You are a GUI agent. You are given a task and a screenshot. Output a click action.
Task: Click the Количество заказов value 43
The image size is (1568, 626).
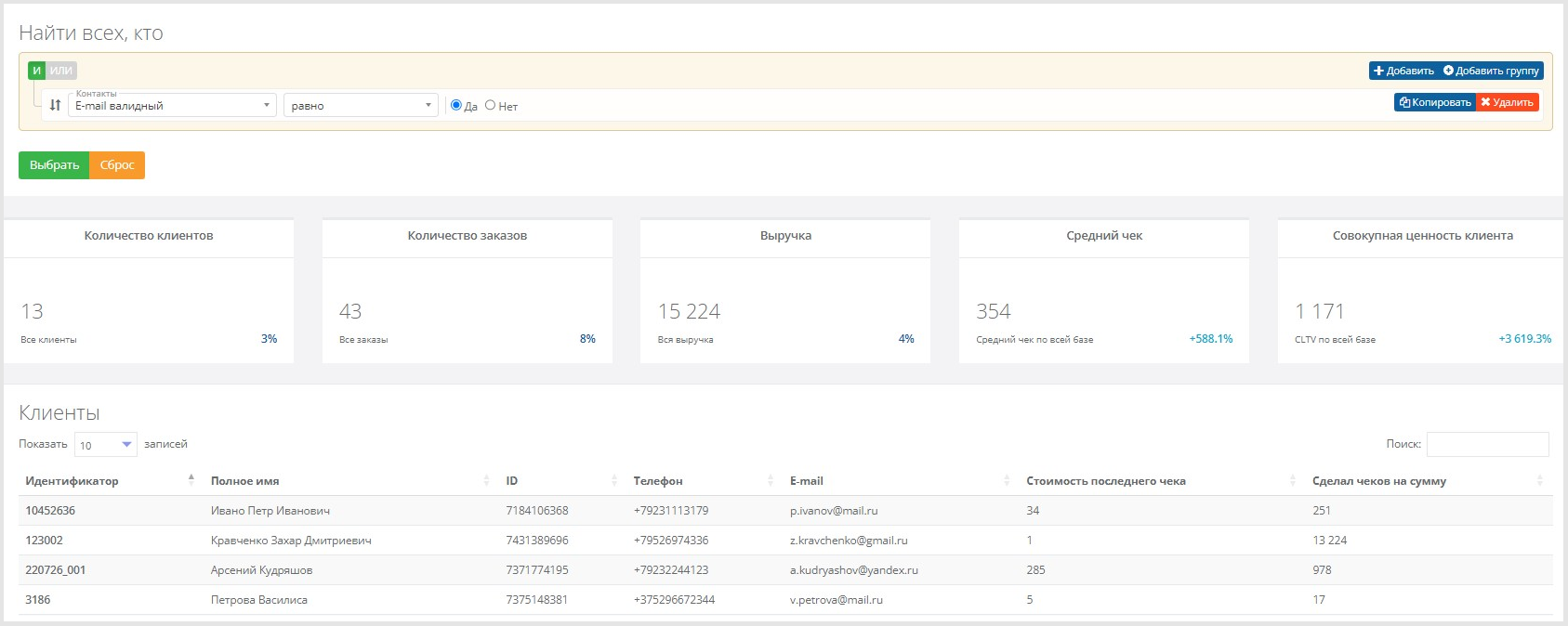(x=350, y=311)
